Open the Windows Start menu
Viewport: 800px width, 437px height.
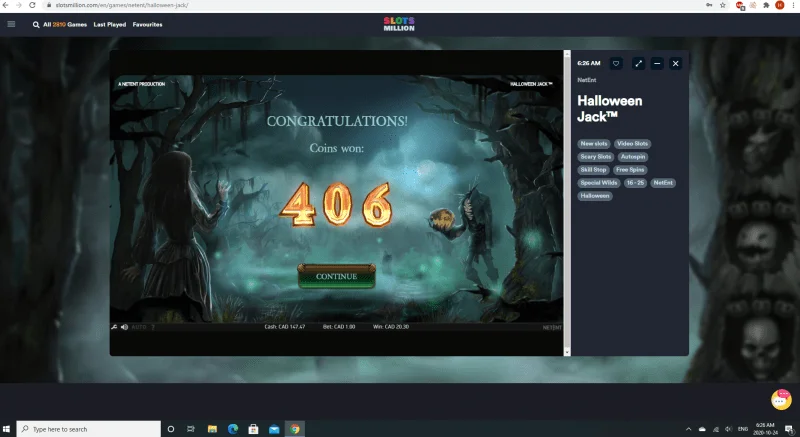coord(6,429)
